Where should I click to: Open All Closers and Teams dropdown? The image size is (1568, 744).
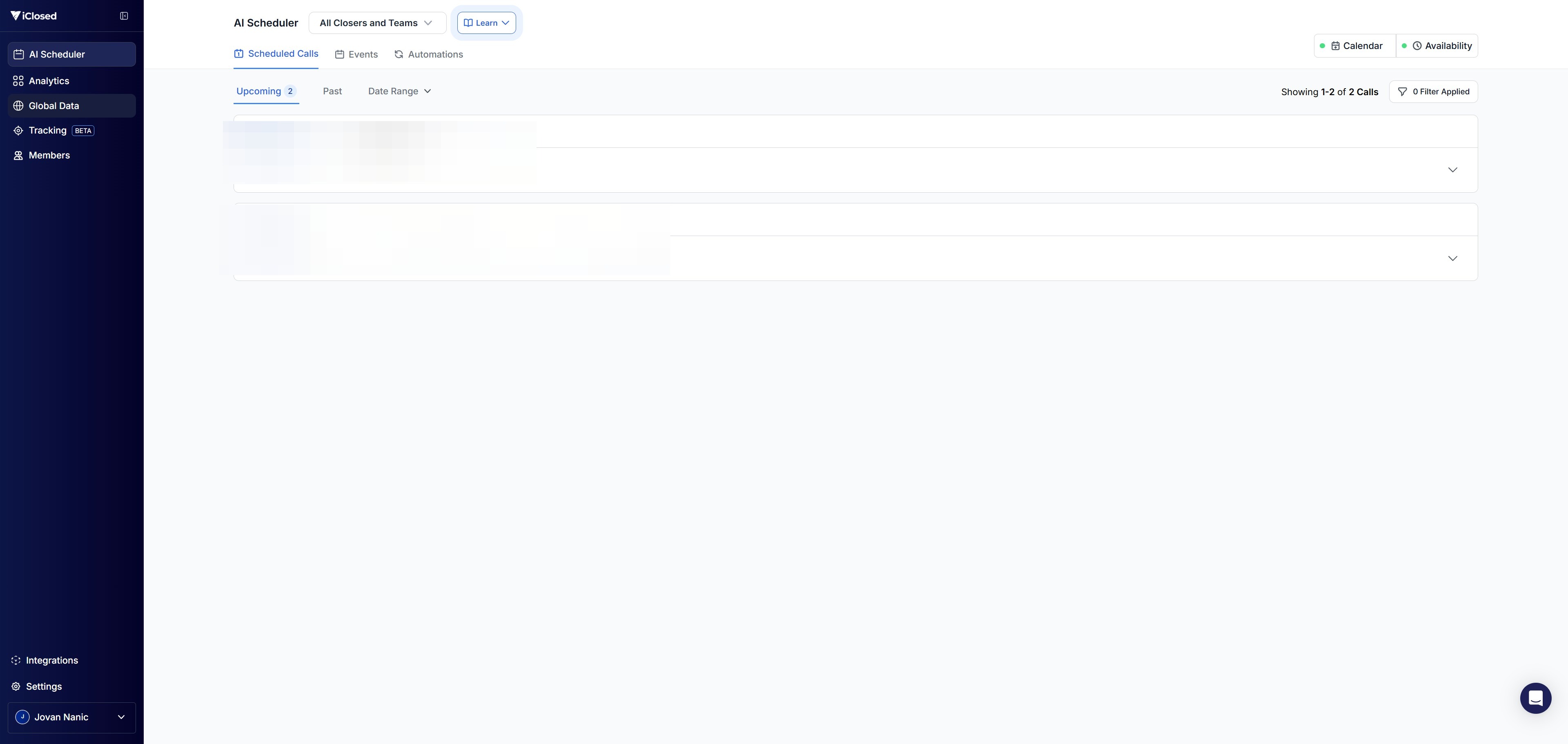377,23
